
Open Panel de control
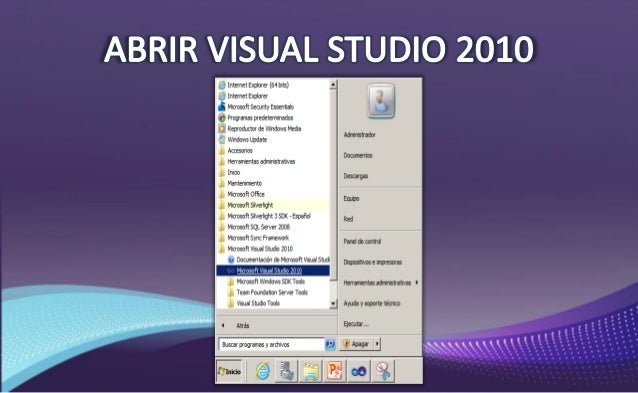pyautogui.click(x=362, y=242)
